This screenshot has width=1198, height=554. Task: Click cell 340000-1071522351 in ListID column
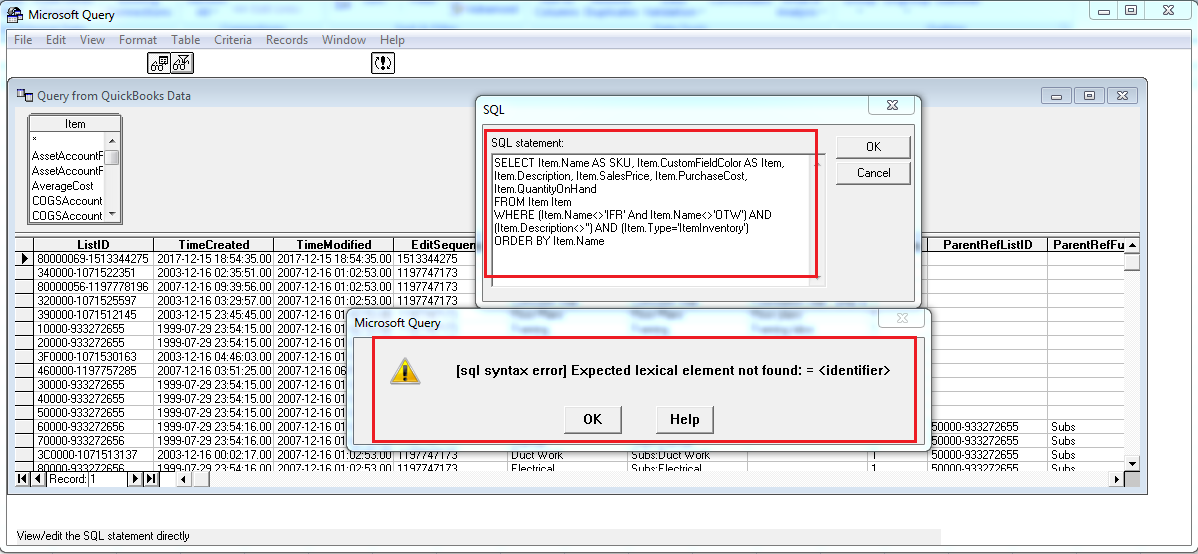click(x=94, y=273)
